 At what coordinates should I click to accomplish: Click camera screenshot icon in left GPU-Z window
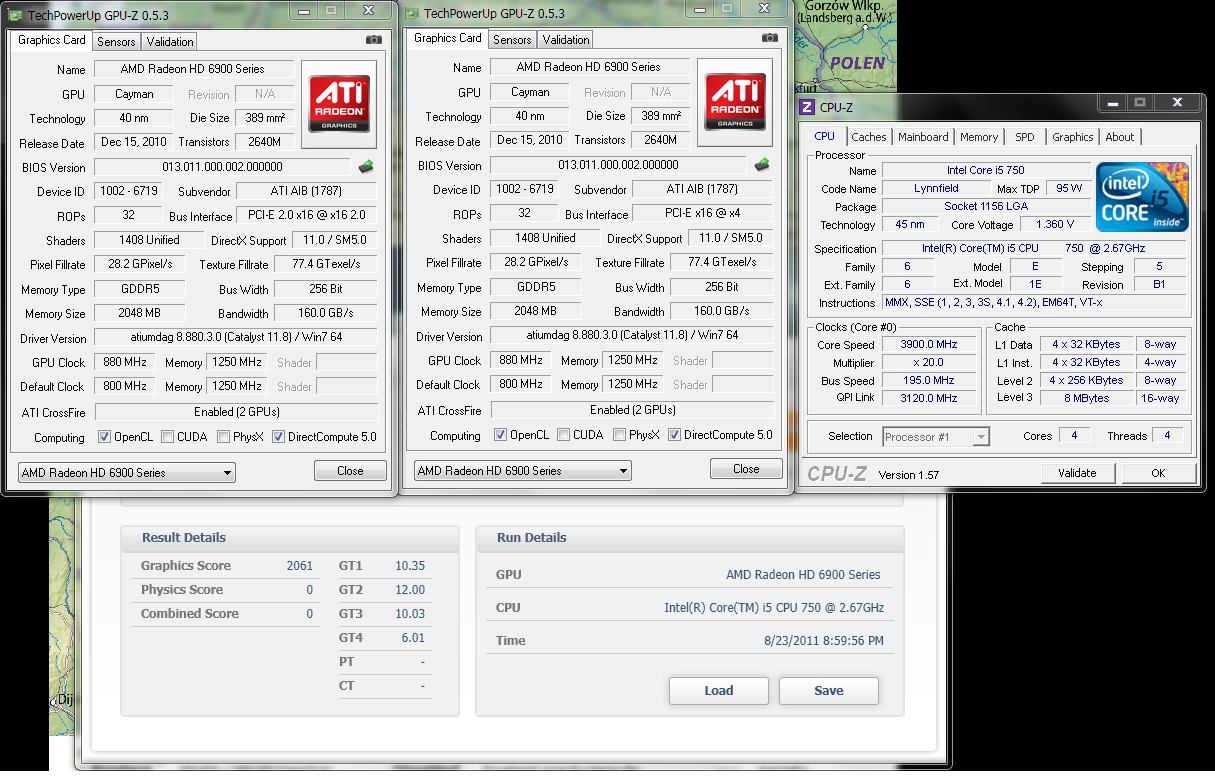click(x=374, y=40)
